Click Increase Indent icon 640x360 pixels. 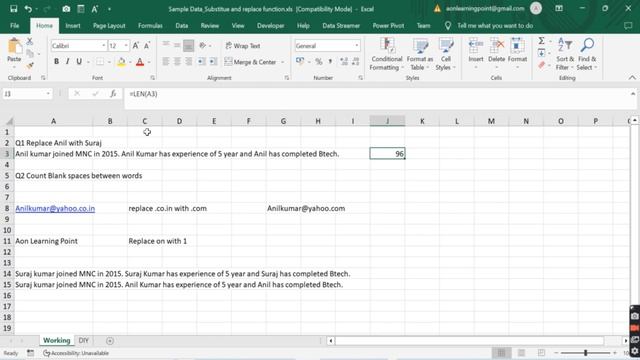213,62
